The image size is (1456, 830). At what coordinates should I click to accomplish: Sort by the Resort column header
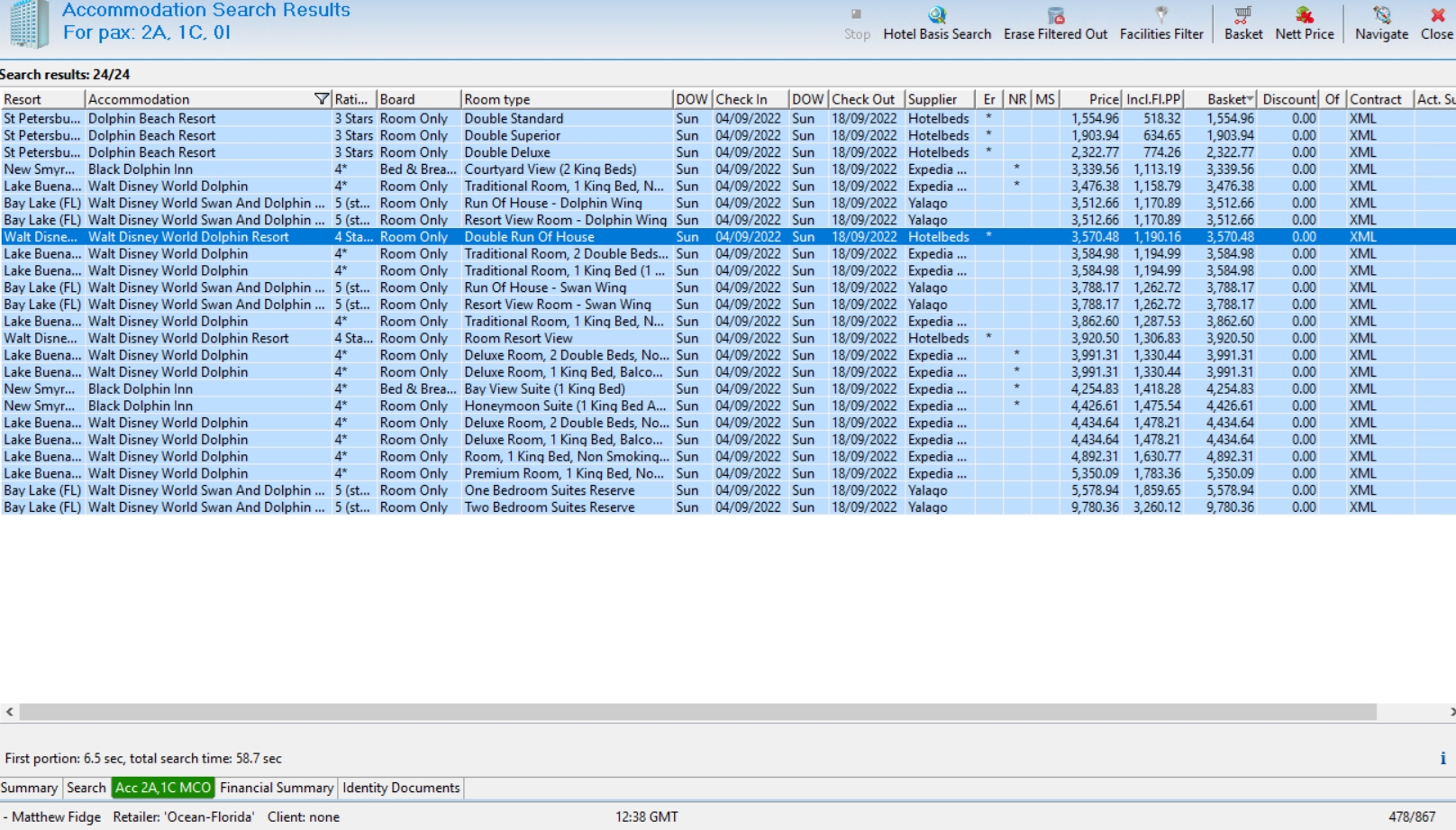pos(42,99)
